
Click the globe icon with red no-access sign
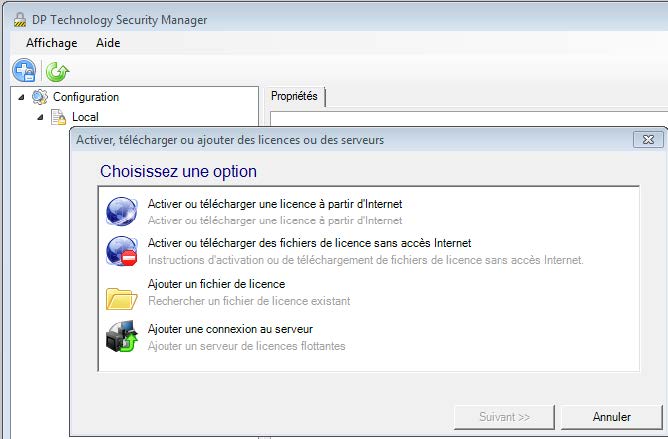121,250
